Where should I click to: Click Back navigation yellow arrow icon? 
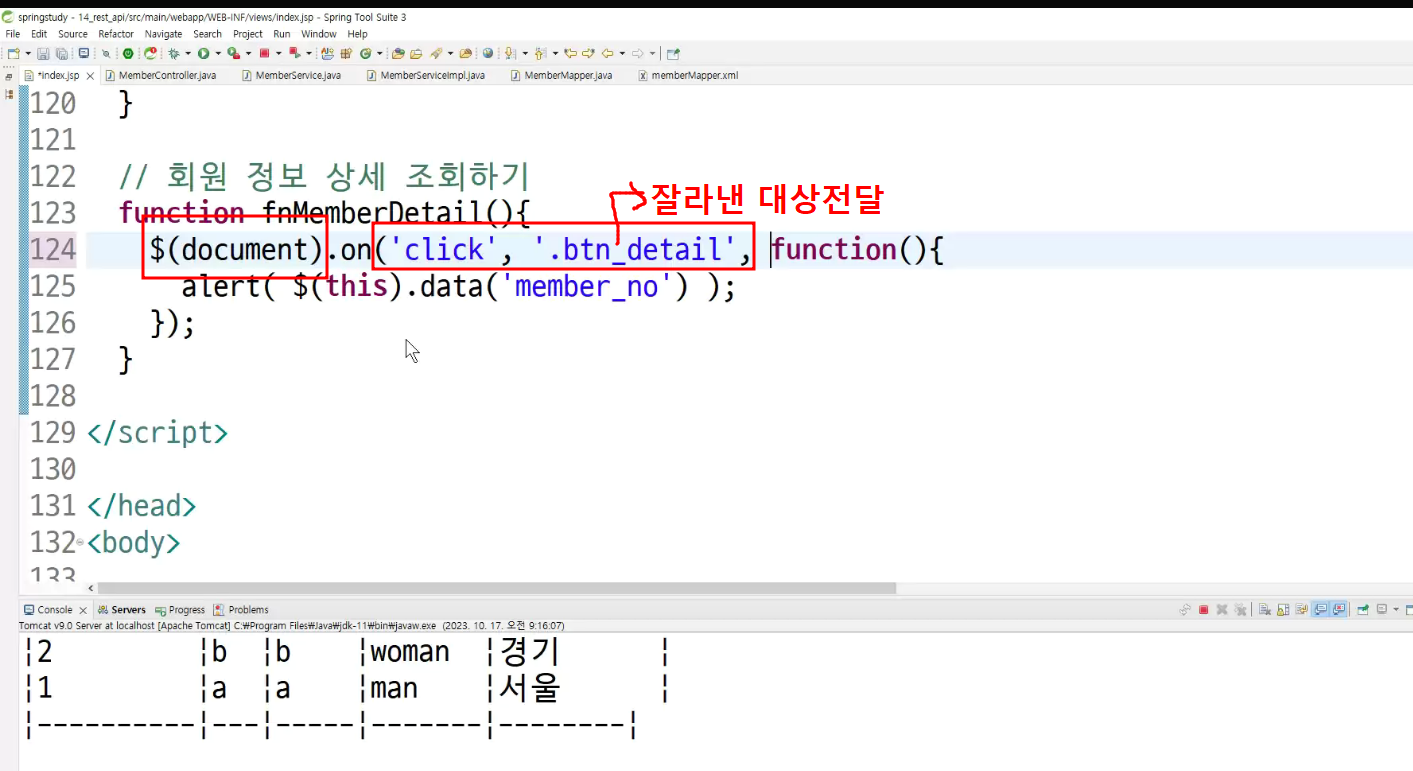click(x=607, y=53)
